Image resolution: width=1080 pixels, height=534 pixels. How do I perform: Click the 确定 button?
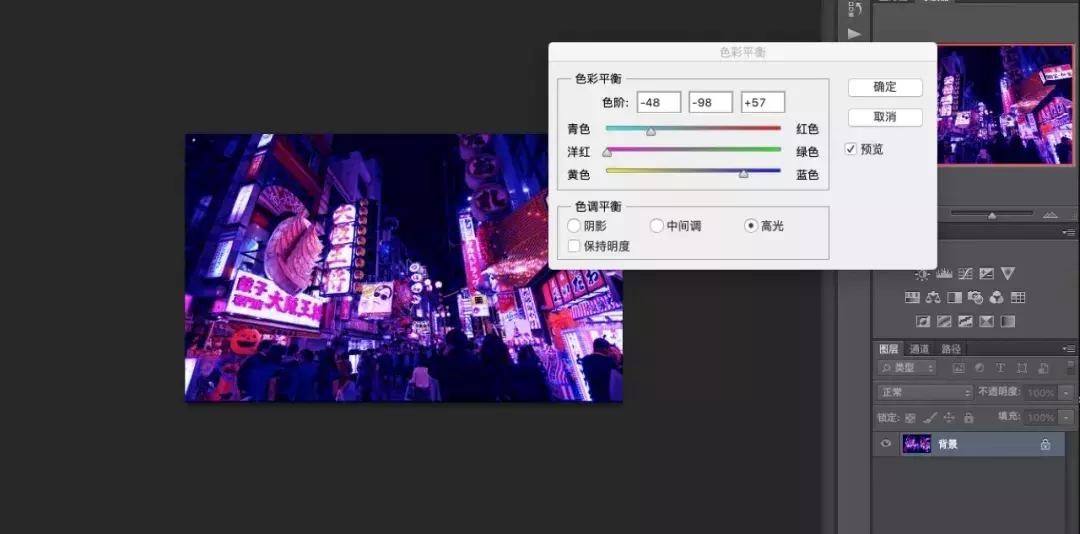coord(884,87)
